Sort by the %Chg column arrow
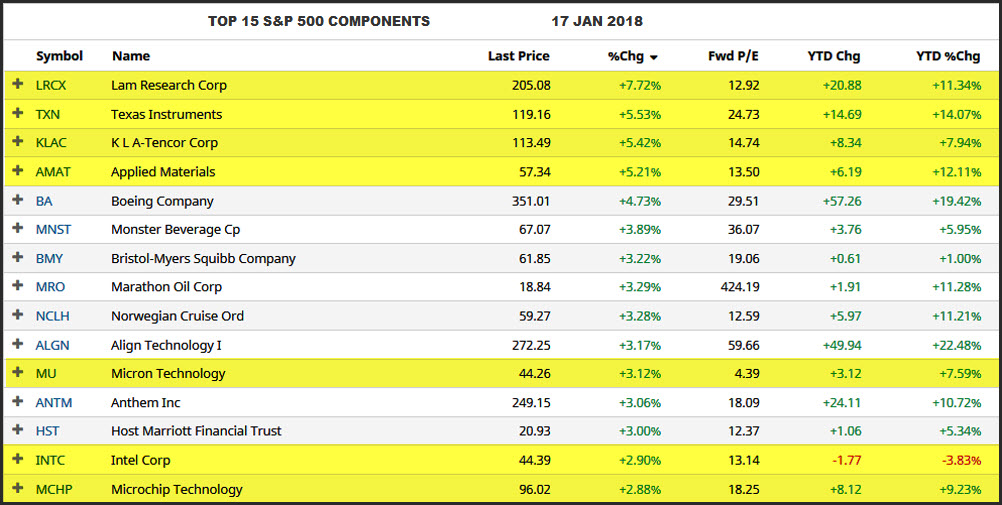Screen dimensions: 1002x505 (x=653, y=57)
